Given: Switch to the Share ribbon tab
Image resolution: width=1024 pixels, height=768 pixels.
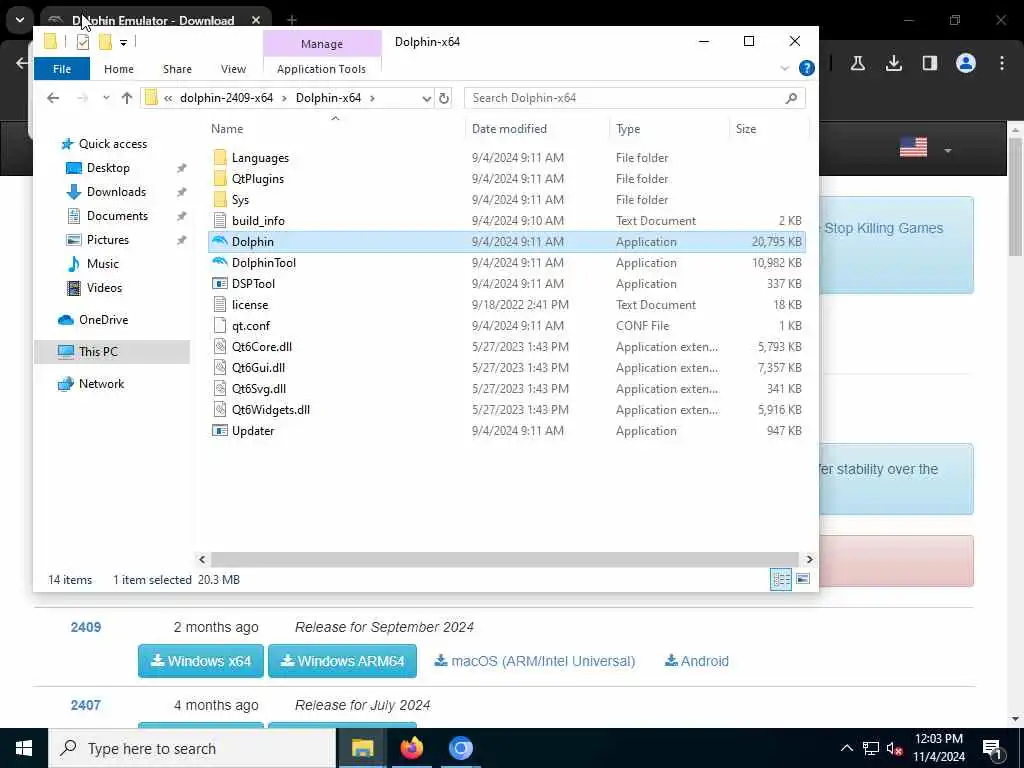Looking at the screenshot, I should click(177, 69).
